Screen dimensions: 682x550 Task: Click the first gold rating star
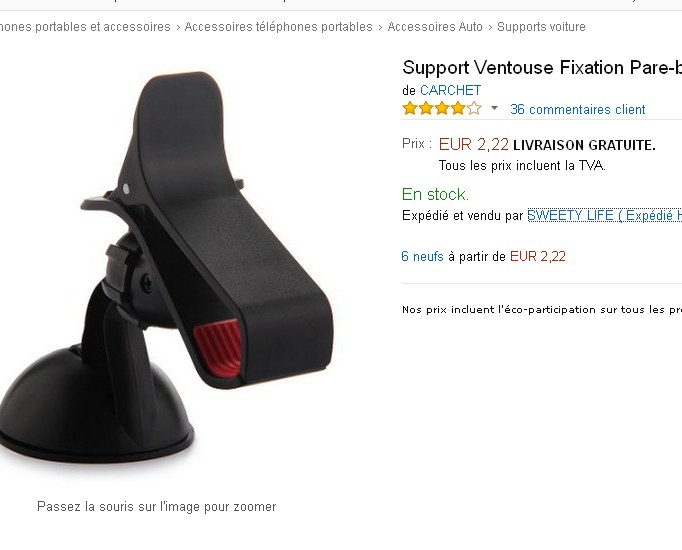(410, 108)
